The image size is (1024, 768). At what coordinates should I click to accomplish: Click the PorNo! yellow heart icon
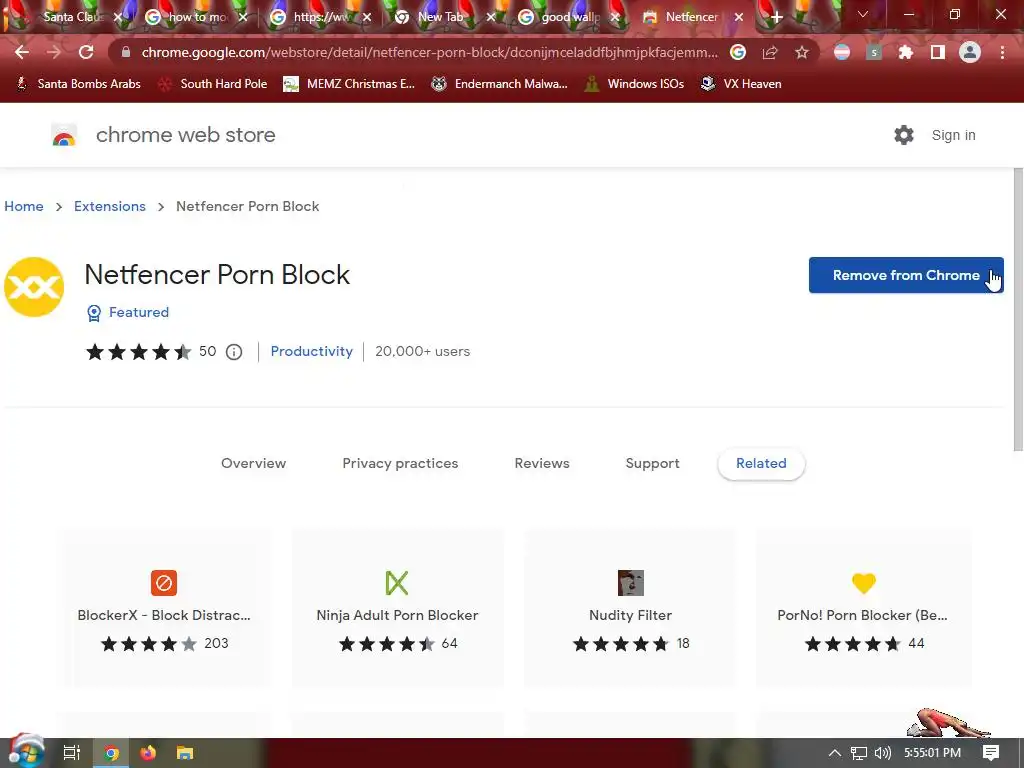(x=863, y=583)
